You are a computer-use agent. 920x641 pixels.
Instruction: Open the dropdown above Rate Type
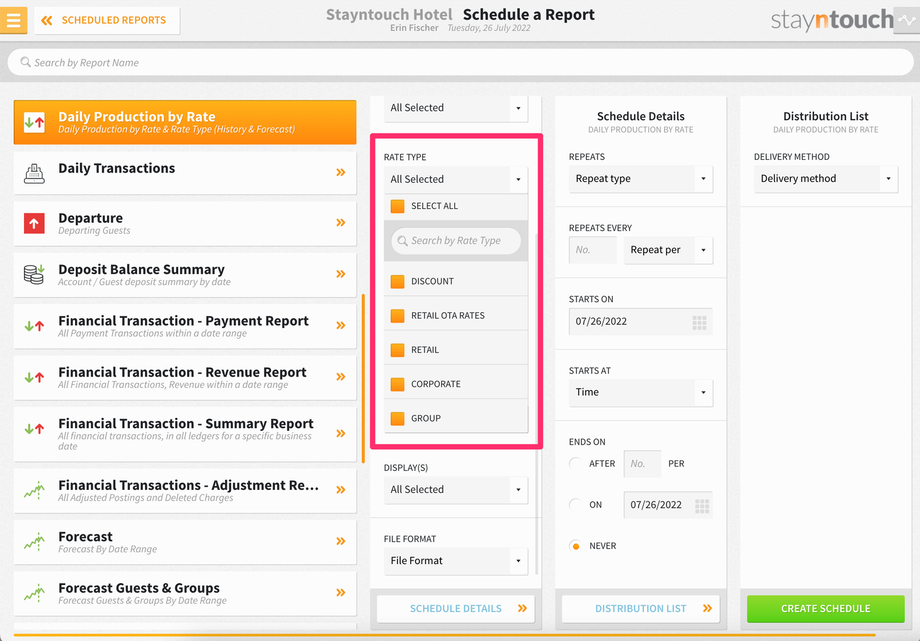pos(456,108)
